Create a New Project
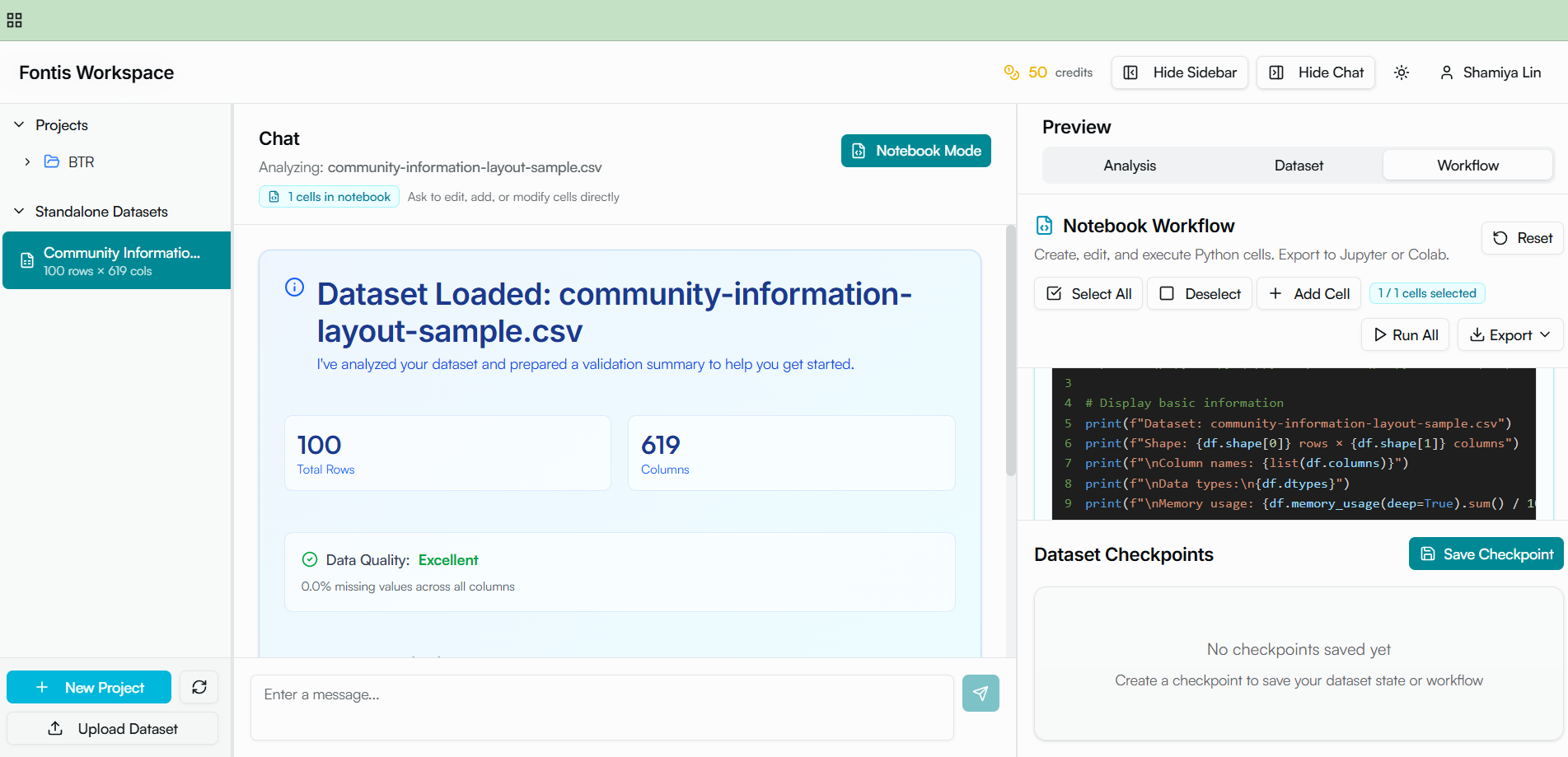This screenshot has height=757, width=1568. [x=88, y=687]
